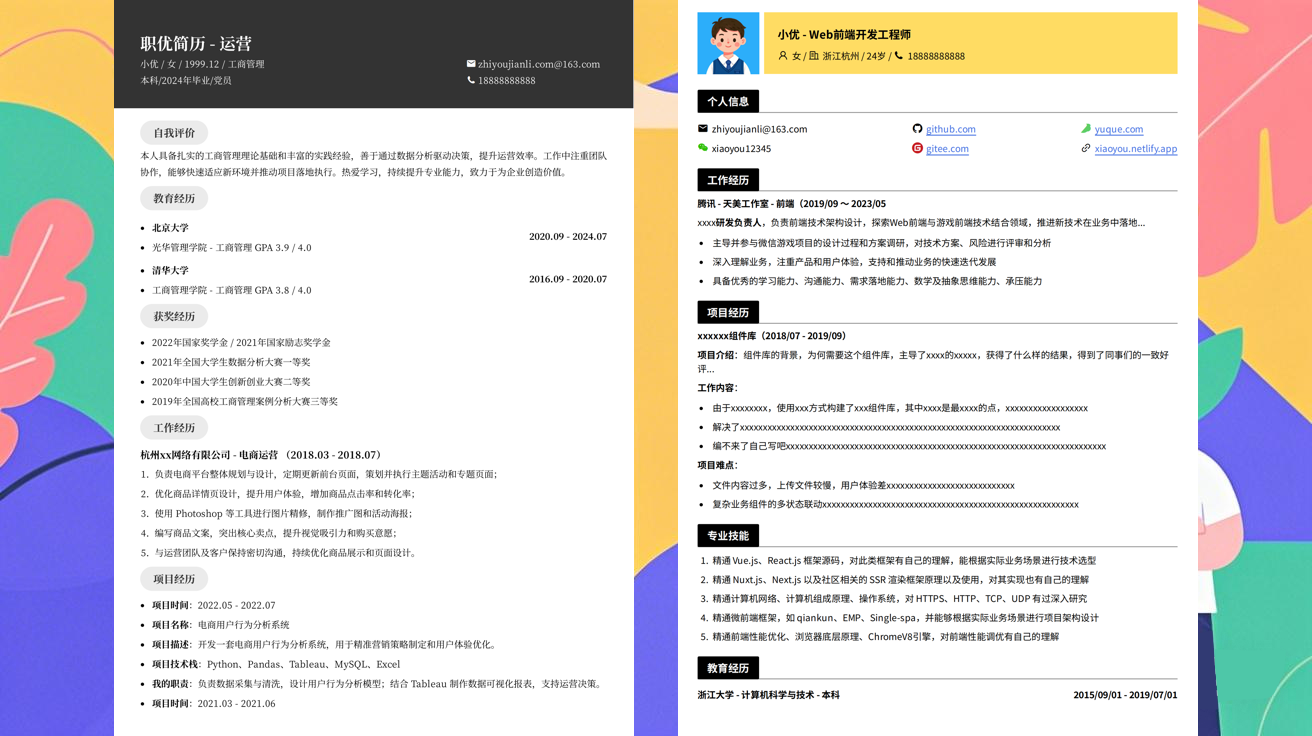The image size is (1312, 736).
Task: Click the 教育经历 black section header
Action: tap(728, 668)
